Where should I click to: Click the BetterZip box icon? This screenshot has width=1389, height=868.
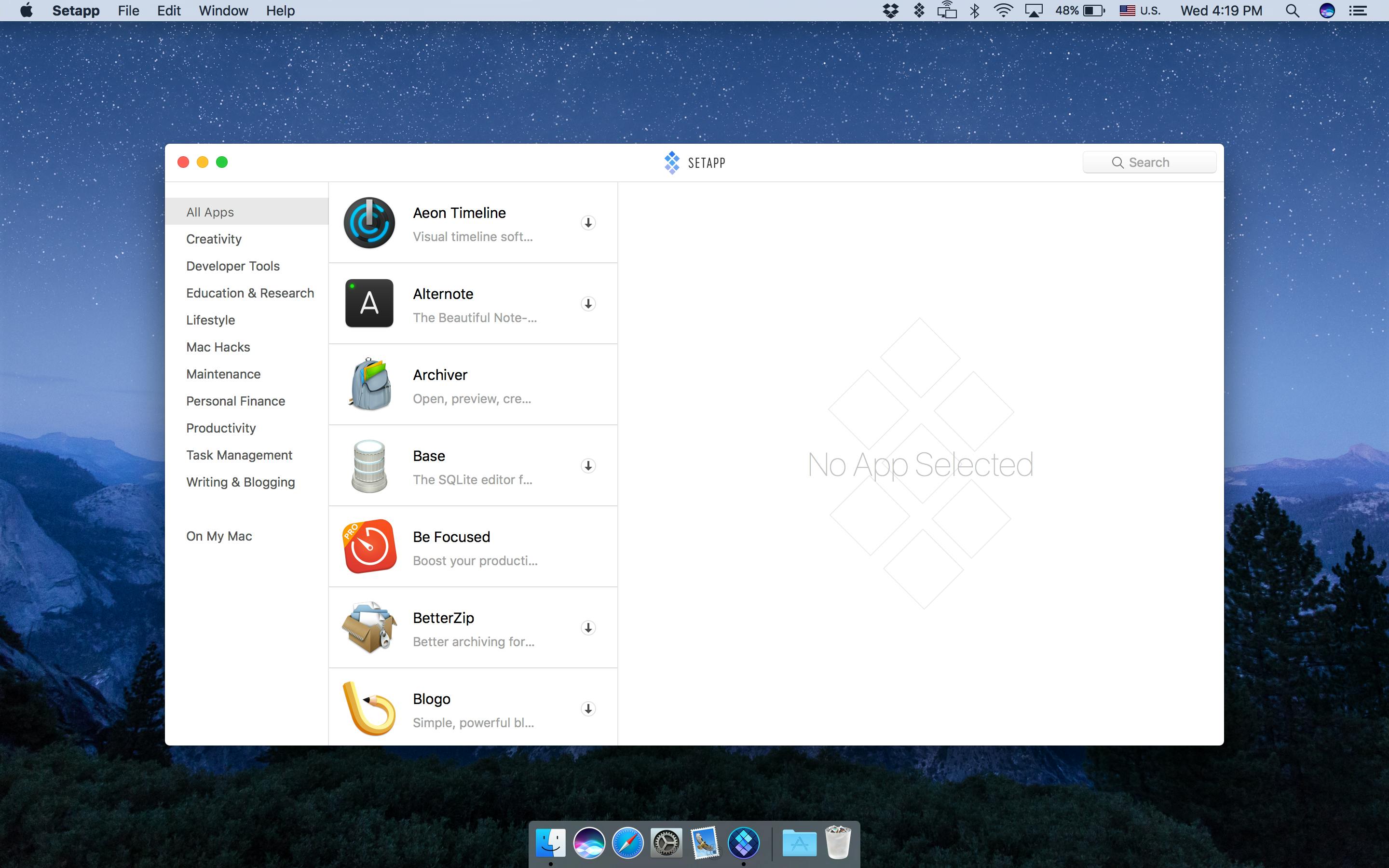point(369,627)
